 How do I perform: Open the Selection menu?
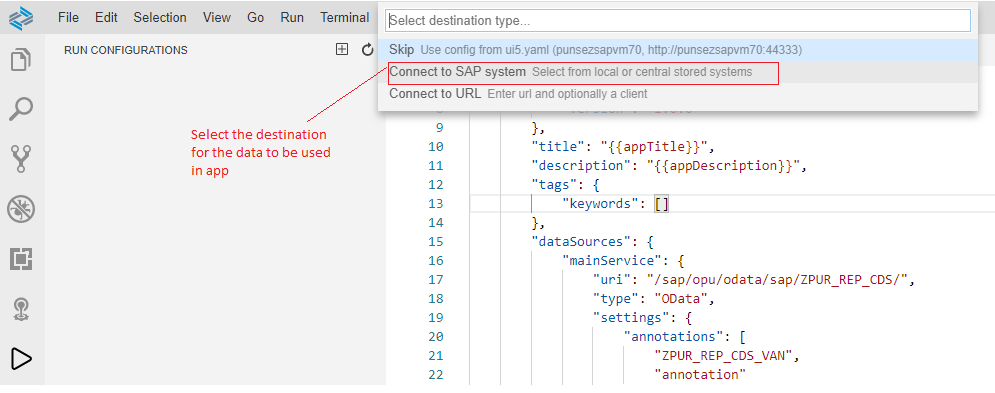pyautogui.click(x=160, y=18)
